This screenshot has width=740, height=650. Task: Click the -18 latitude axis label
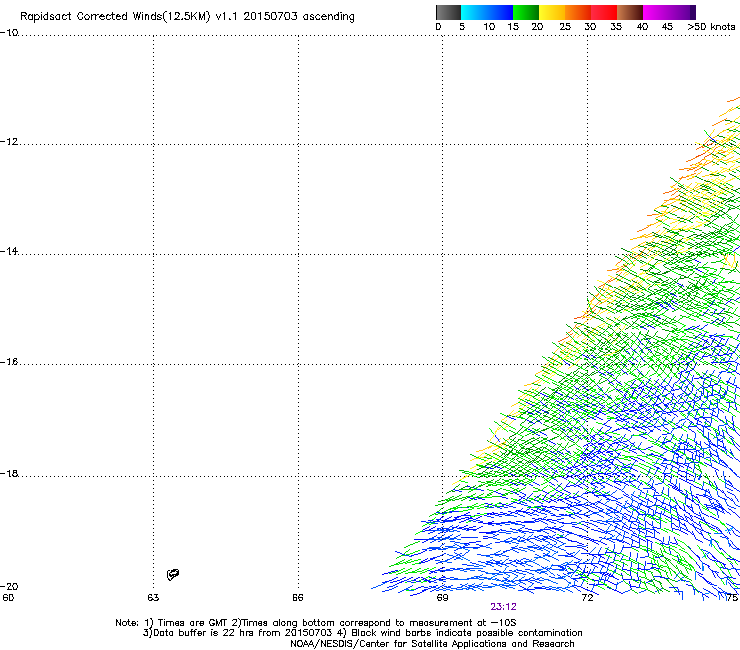(9, 473)
